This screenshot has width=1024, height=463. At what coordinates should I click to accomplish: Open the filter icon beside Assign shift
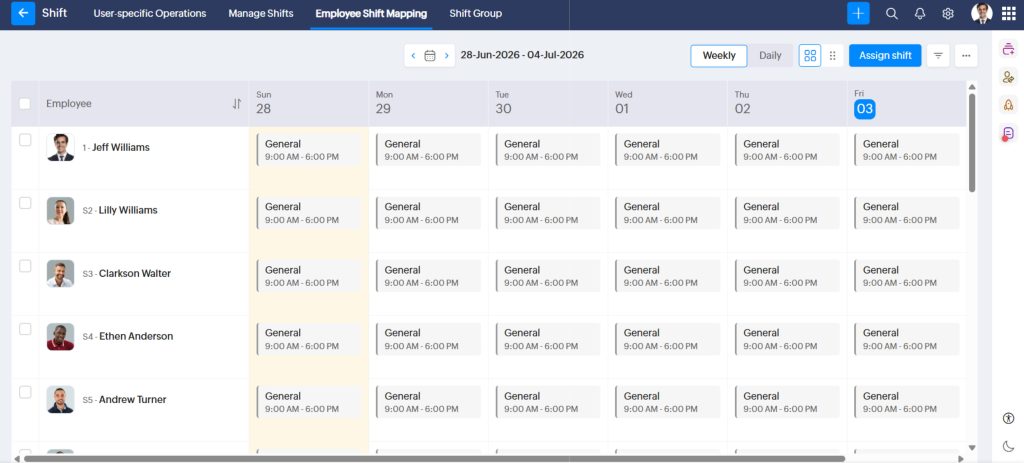pos(938,56)
